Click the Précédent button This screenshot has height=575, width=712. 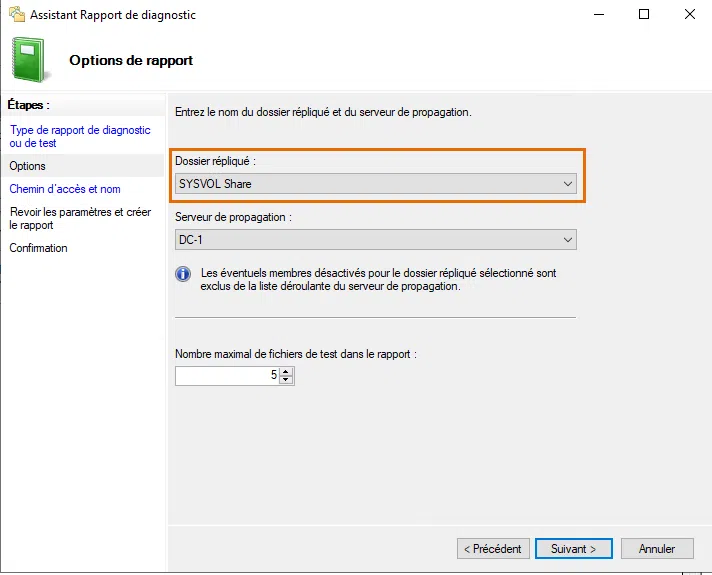click(x=494, y=549)
